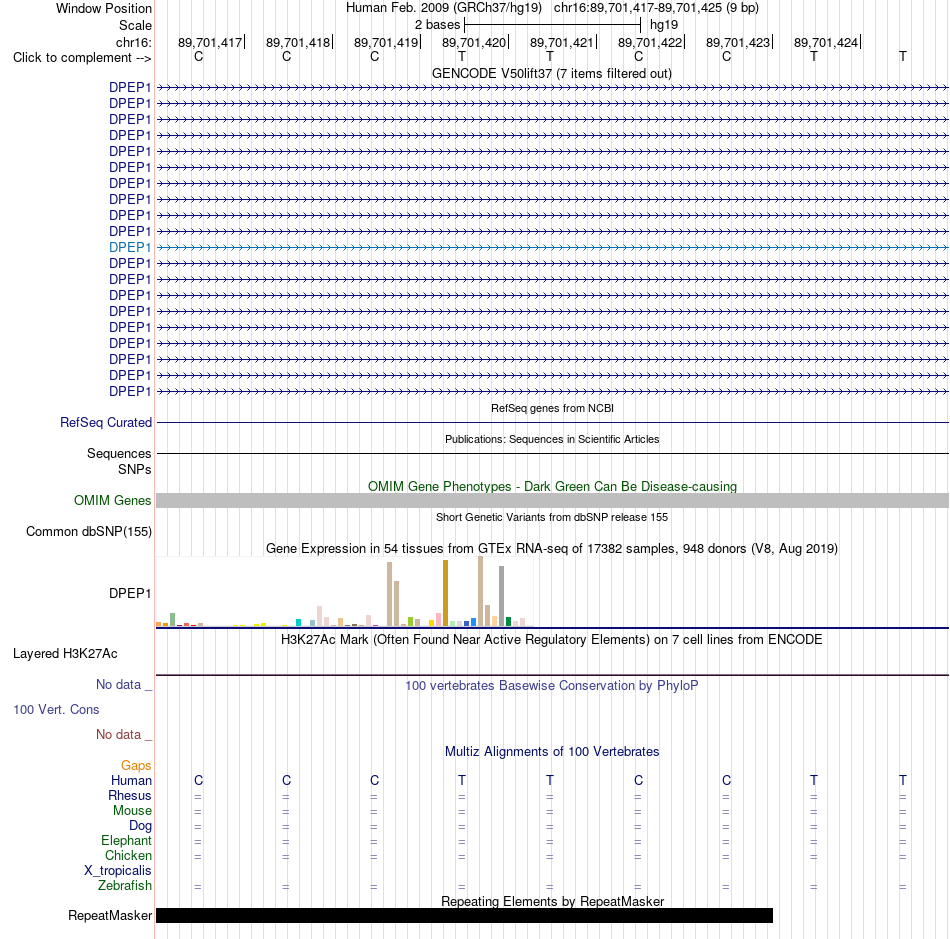This screenshot has width=950, height=939.
Task: Click position marker 89,701,417
Action: pyautogui.click(x=210, y=42)
